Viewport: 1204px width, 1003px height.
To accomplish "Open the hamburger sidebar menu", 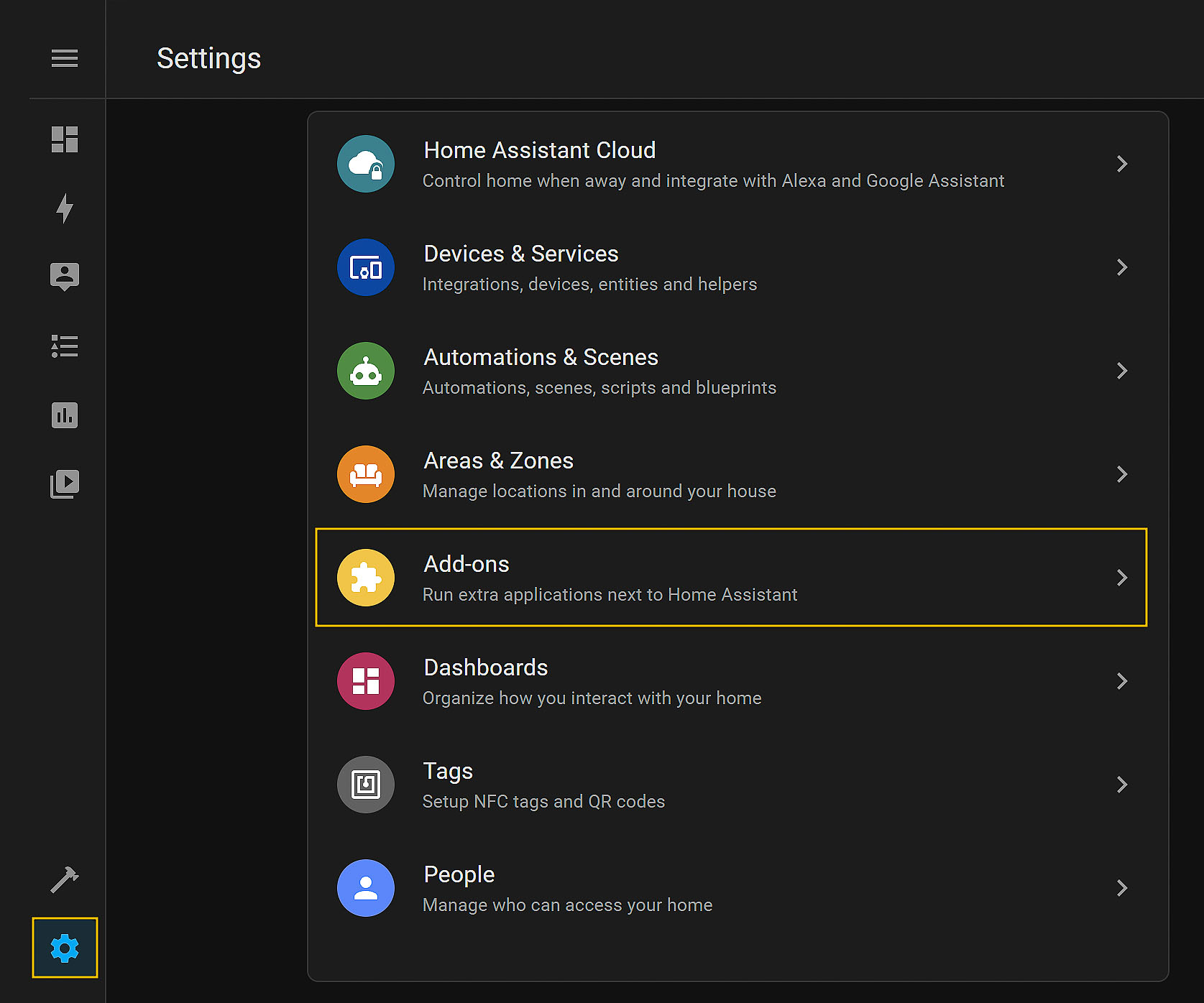I will pos(65,58).
